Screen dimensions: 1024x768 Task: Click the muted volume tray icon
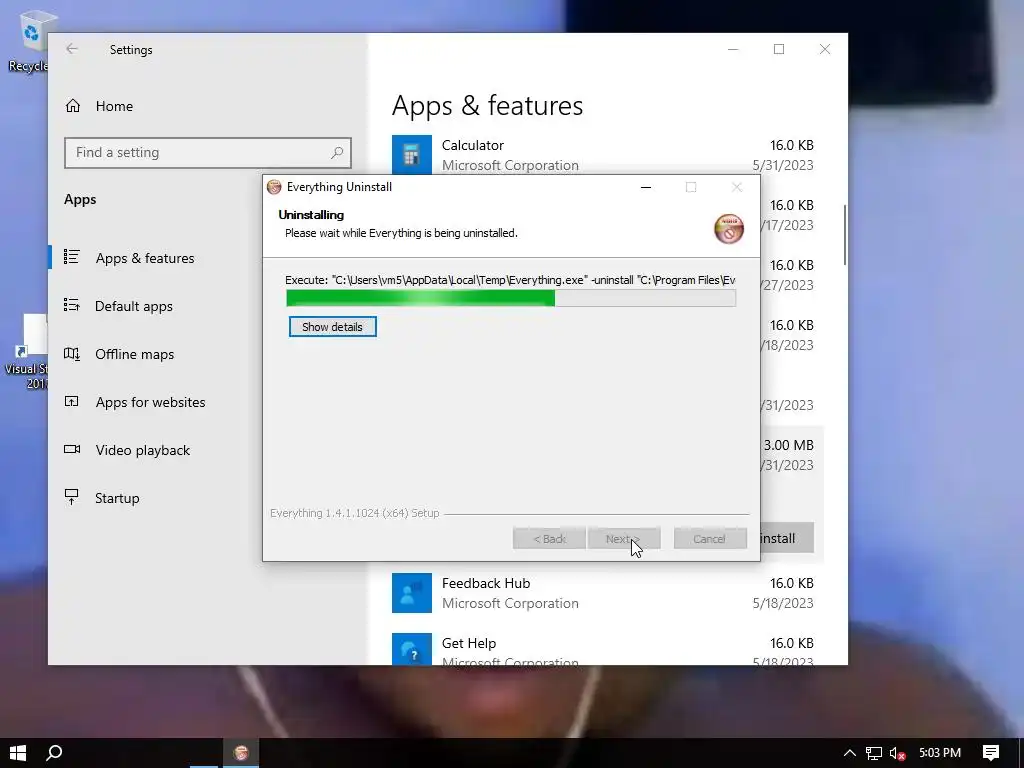tap(897, 753)
